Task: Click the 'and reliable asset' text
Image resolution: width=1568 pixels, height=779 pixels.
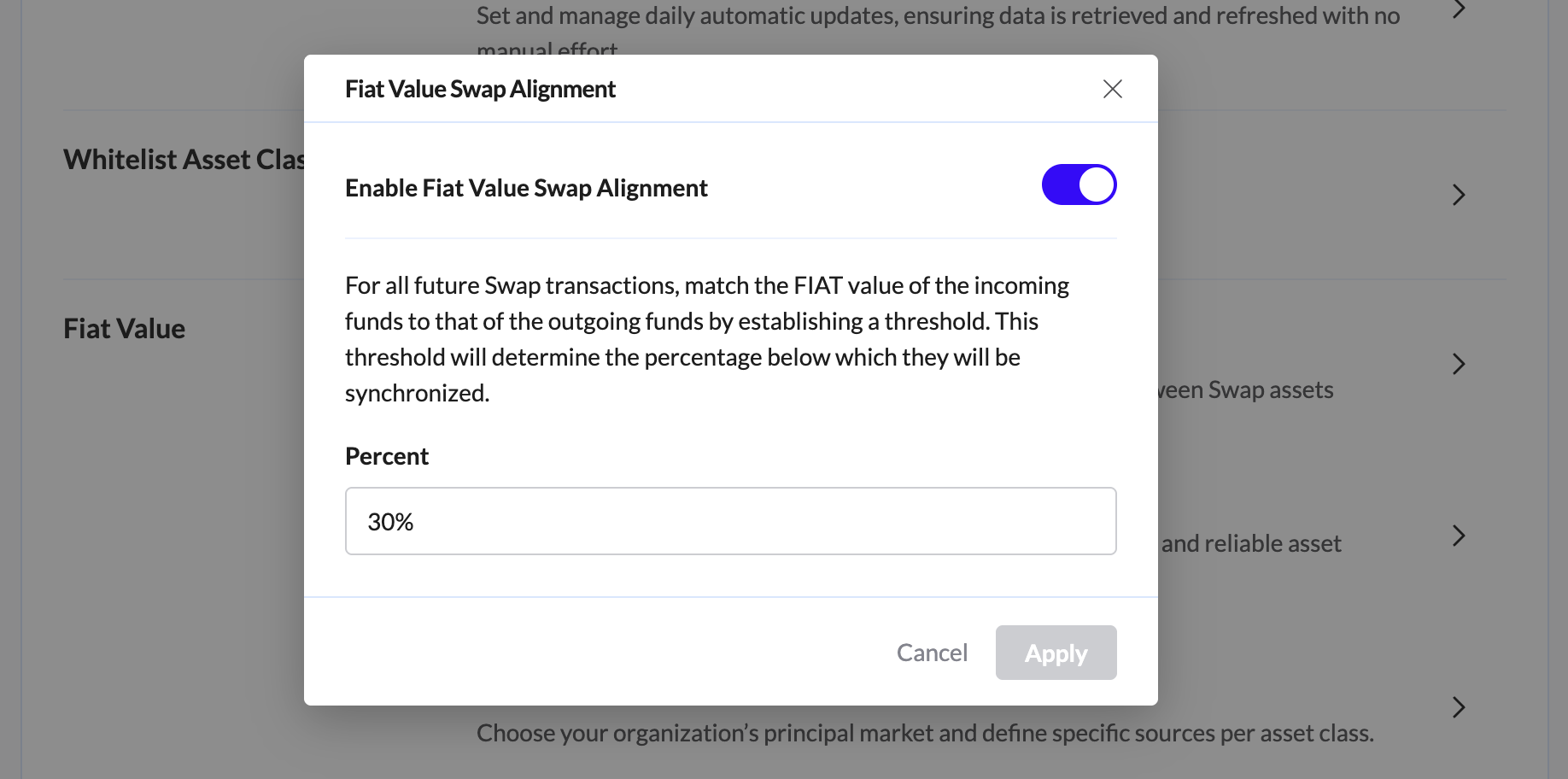Action: coord(1251,543)
